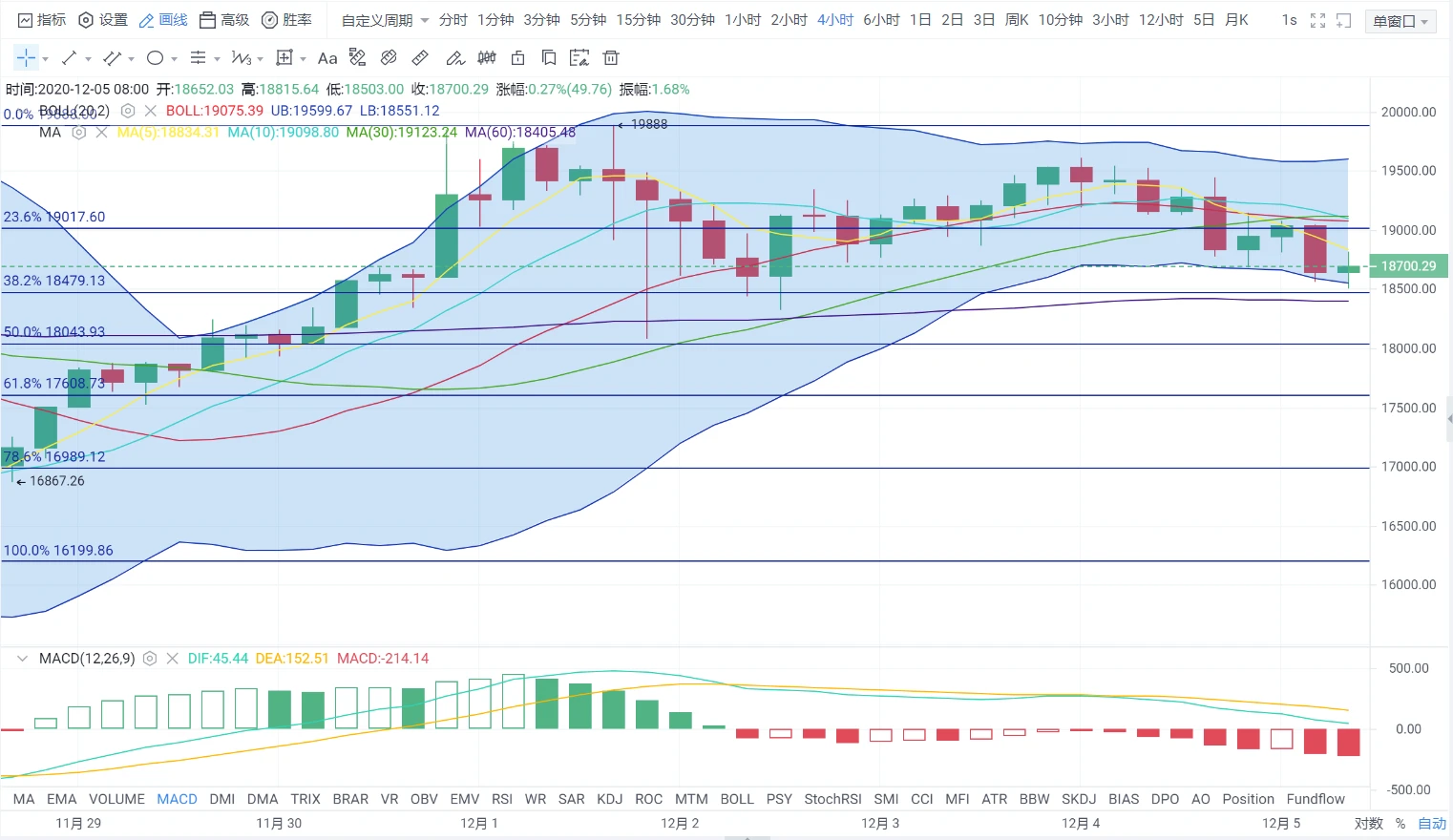This screenshot has width=1453, height=840.
Task: Click the ruler-and-pencil drawing tool icon
Action: point(358,58)
